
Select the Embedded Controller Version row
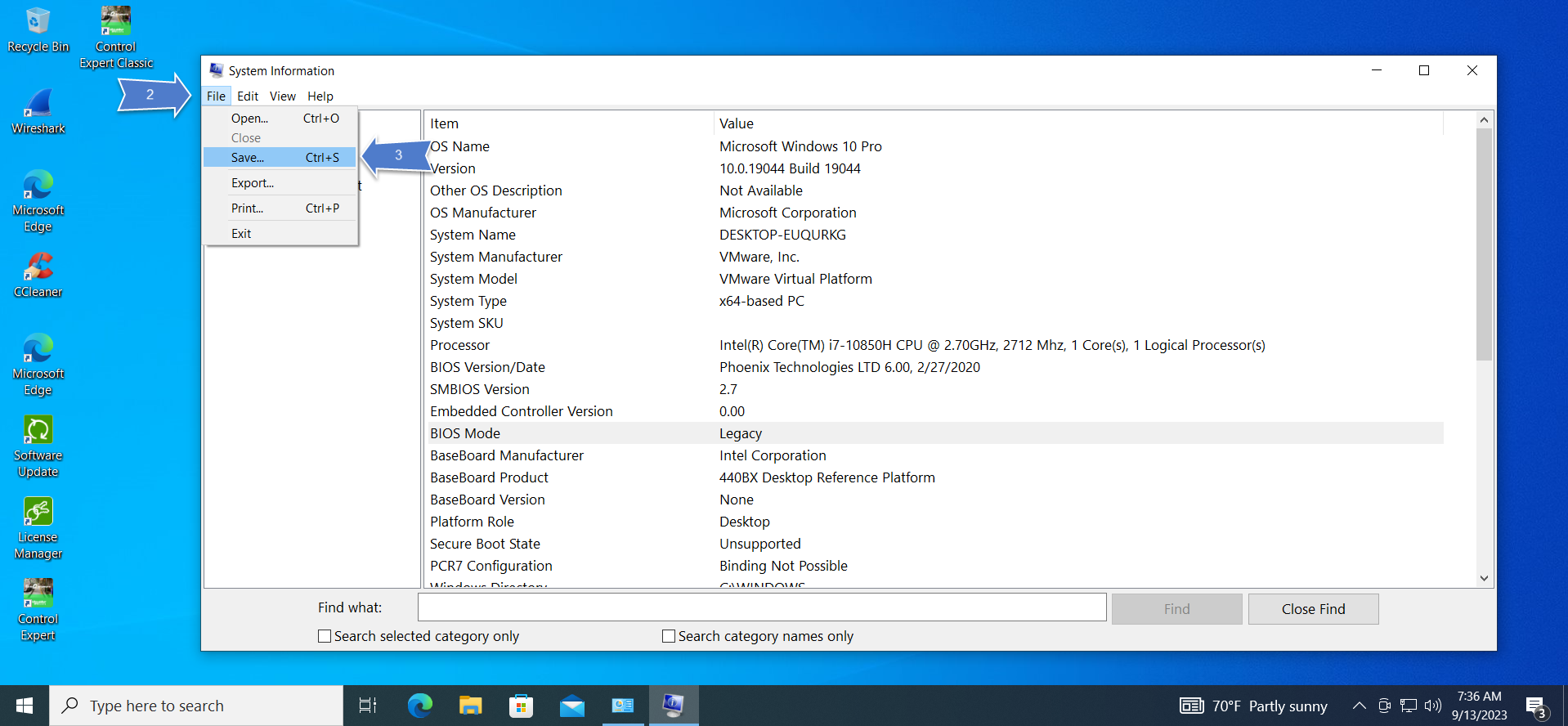(934, 411)
